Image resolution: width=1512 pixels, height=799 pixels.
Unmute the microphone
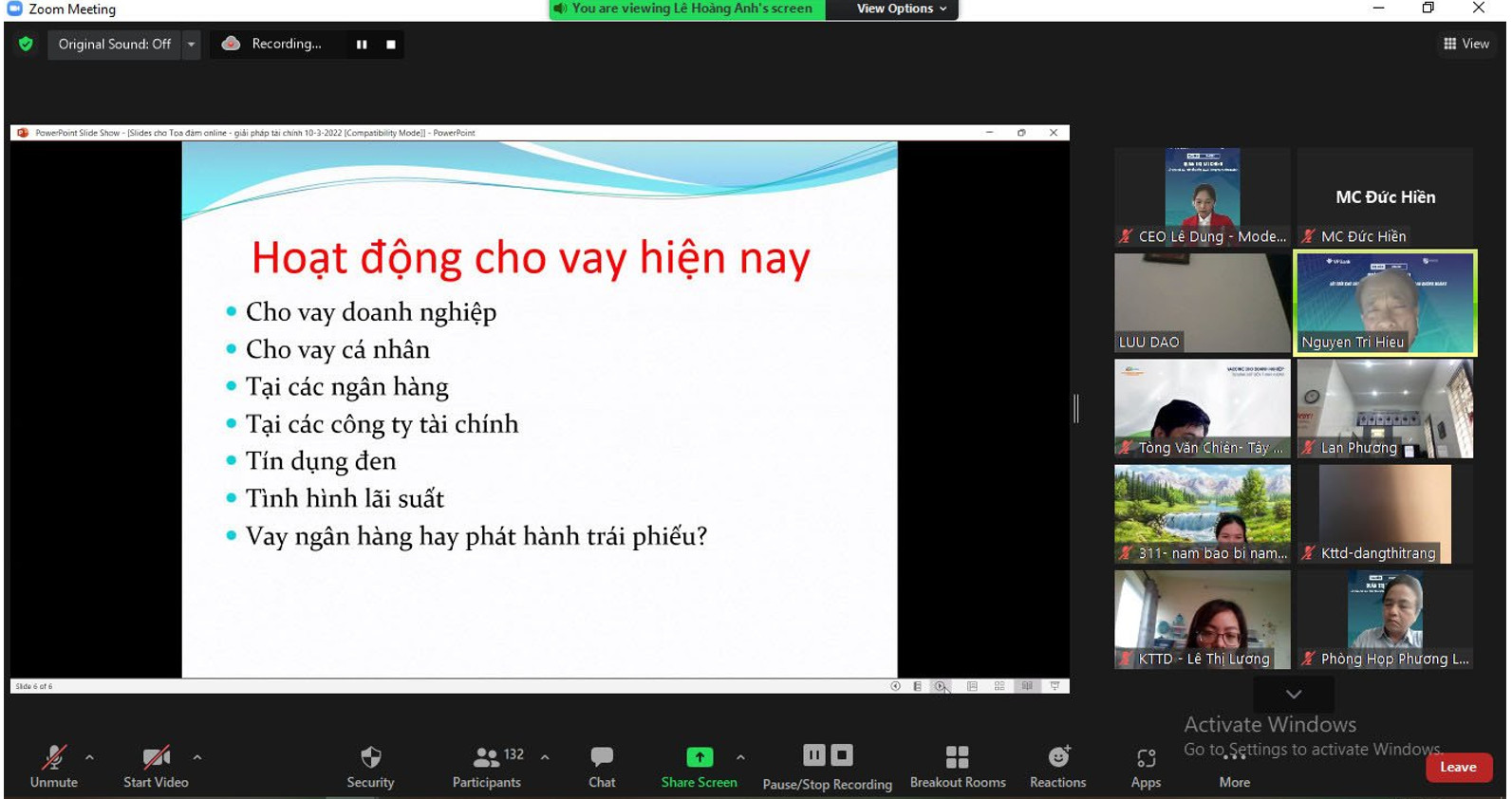54,767
